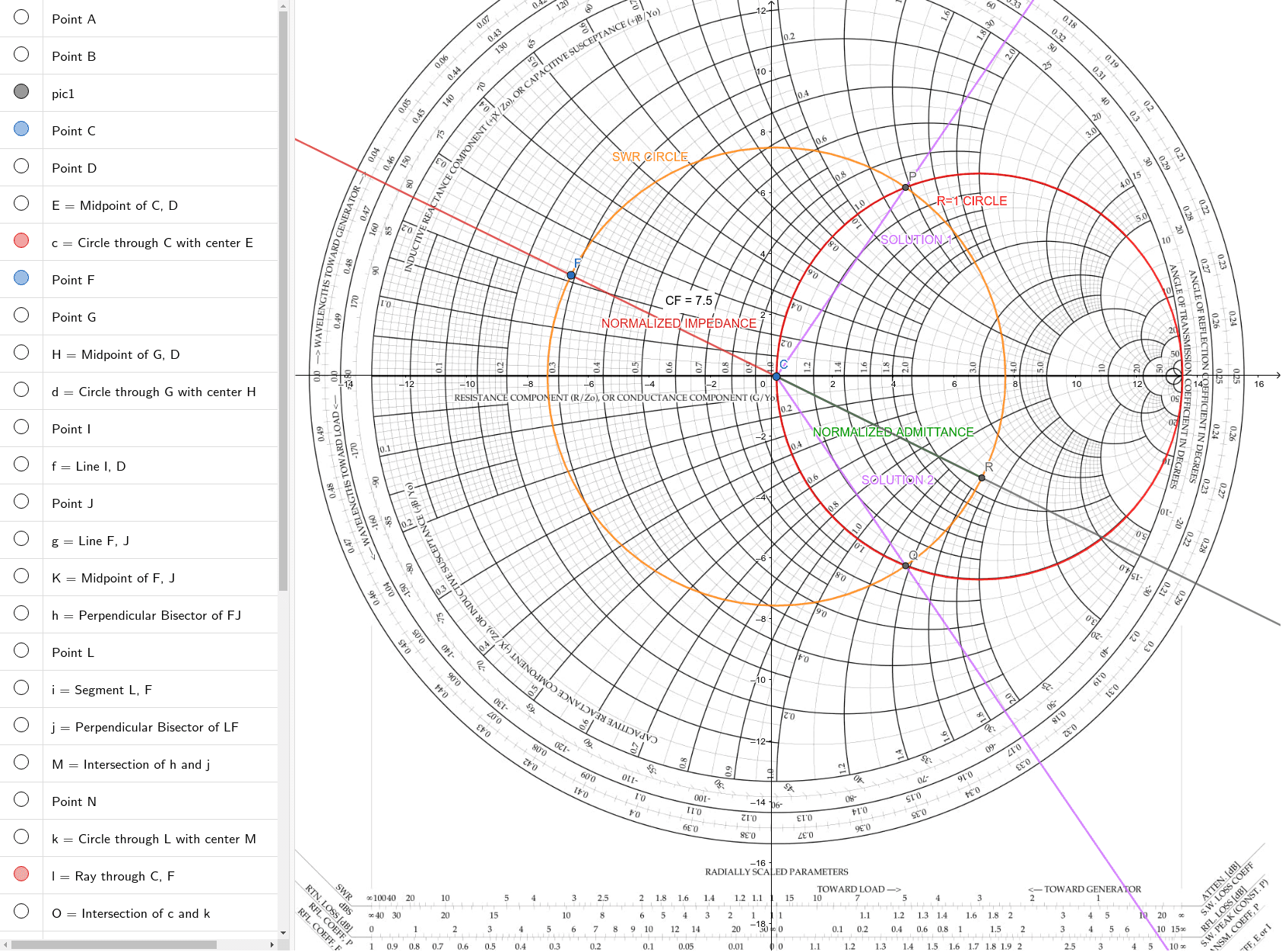This screenshot has height=952, width=1282.
Task: Toggle visibility of midpoint E
Action: click(x=21, y=203)
